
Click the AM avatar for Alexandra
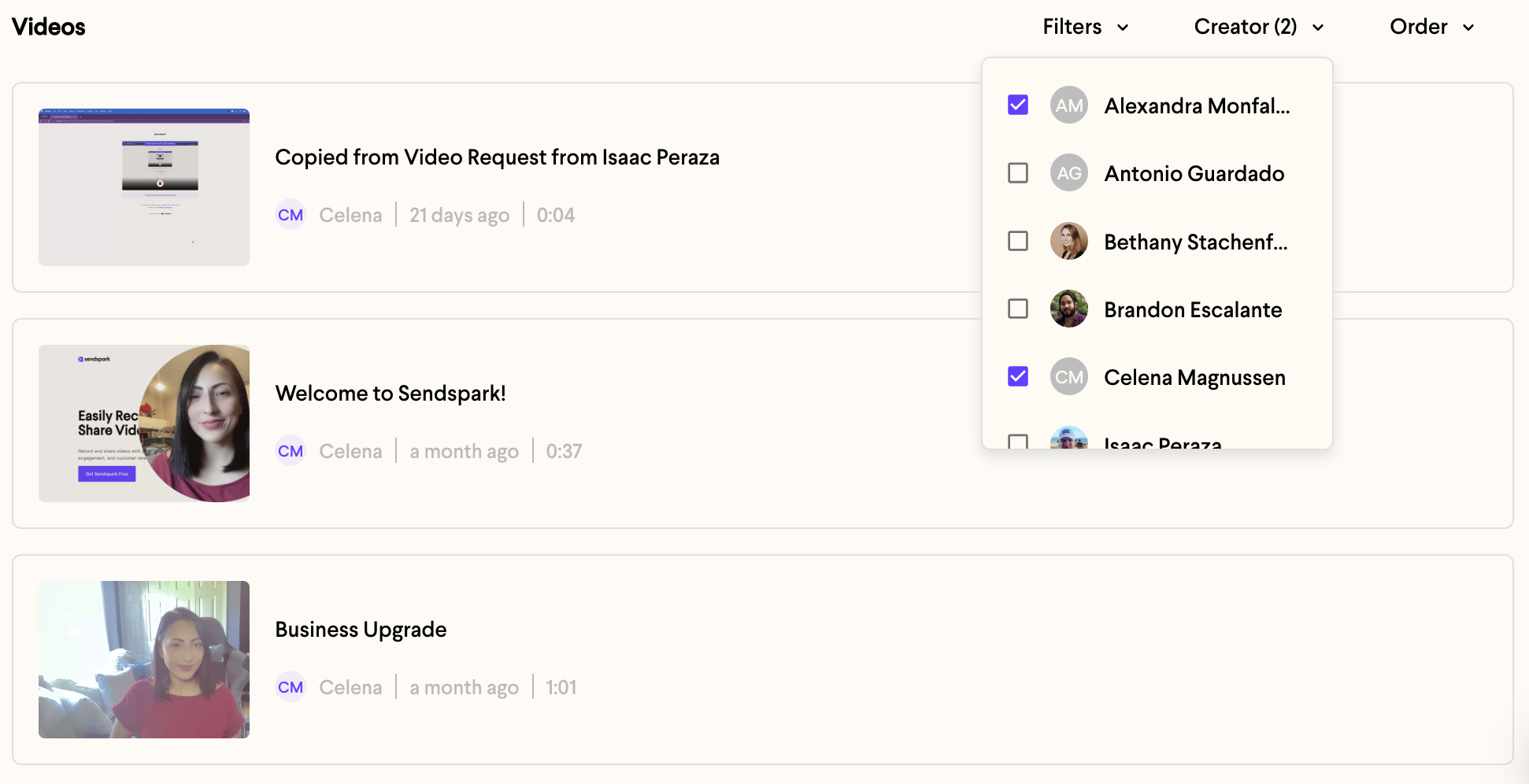click(1069, 105)
